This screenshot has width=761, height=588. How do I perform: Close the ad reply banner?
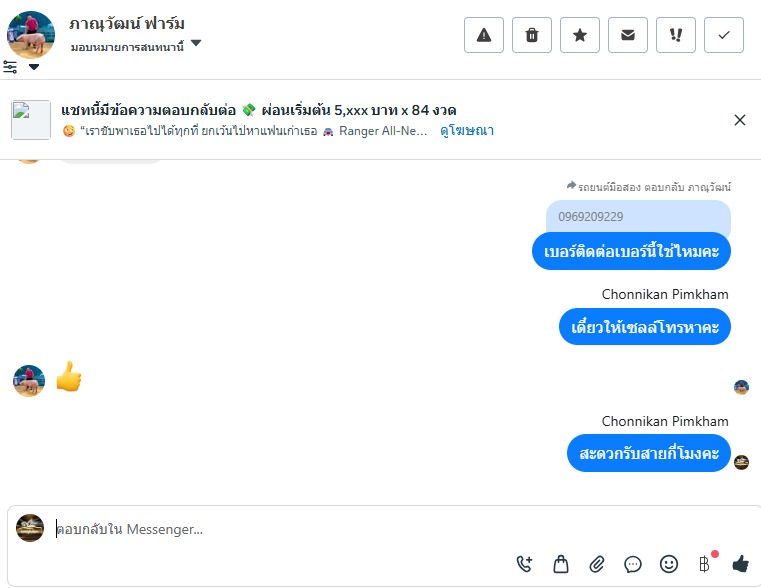740,120
